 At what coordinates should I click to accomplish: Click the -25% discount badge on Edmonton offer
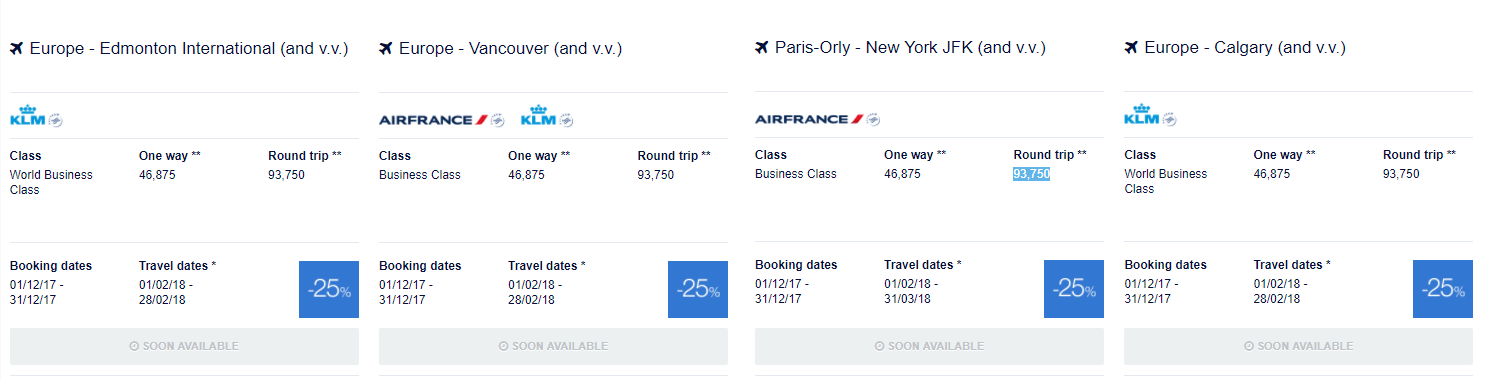[x=329, y=289]
